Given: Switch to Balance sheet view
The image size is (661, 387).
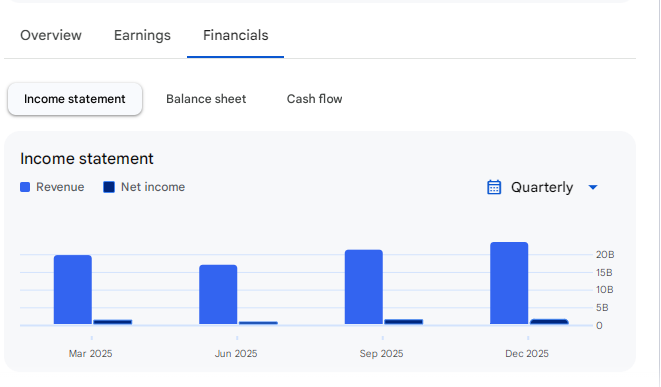Looking at the screenshot, I should (x=206, y=99).
